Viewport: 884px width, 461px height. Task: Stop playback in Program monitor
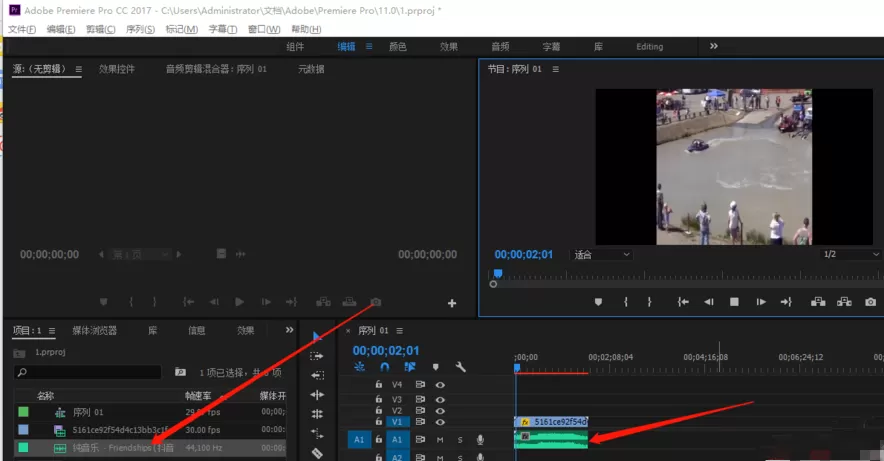pyautogui.click(x=734, y=302)
